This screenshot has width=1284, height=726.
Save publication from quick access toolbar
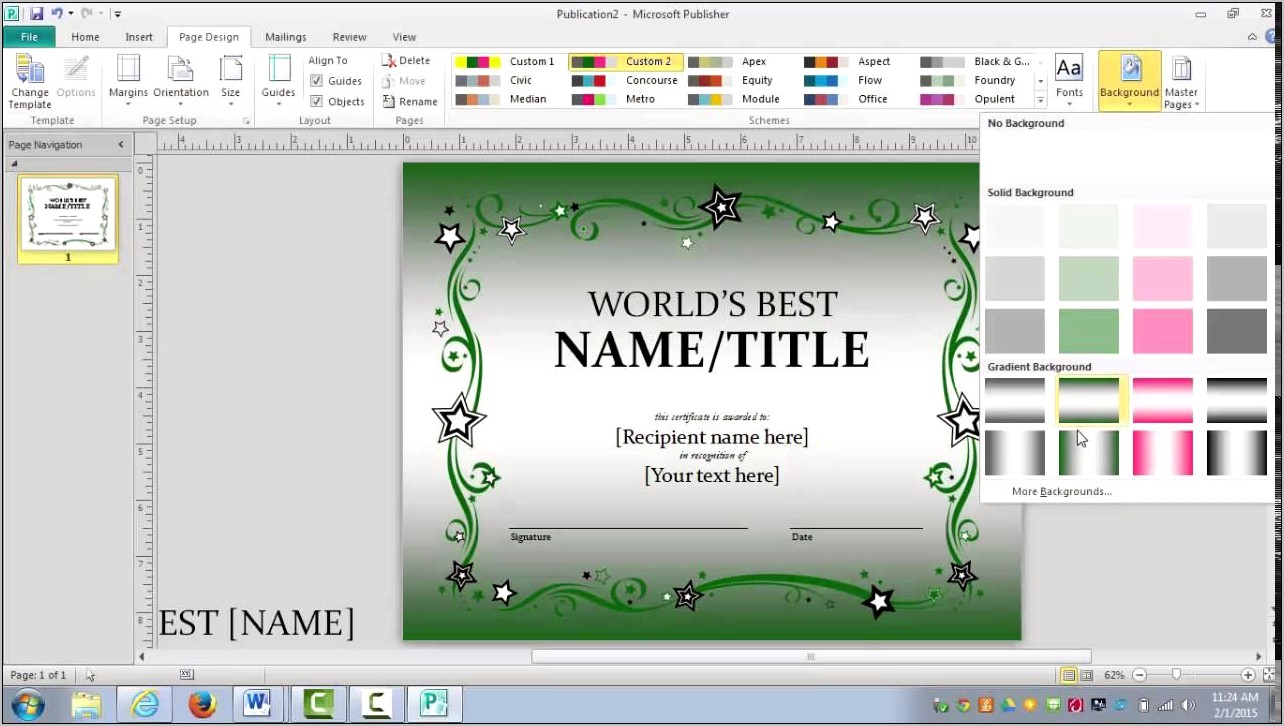36,14
